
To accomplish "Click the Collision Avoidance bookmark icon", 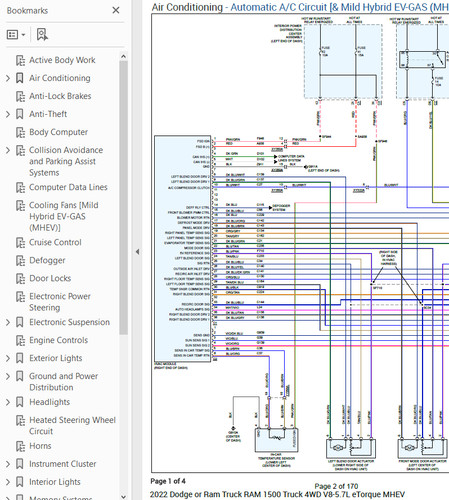I will [x=20, y=150].
